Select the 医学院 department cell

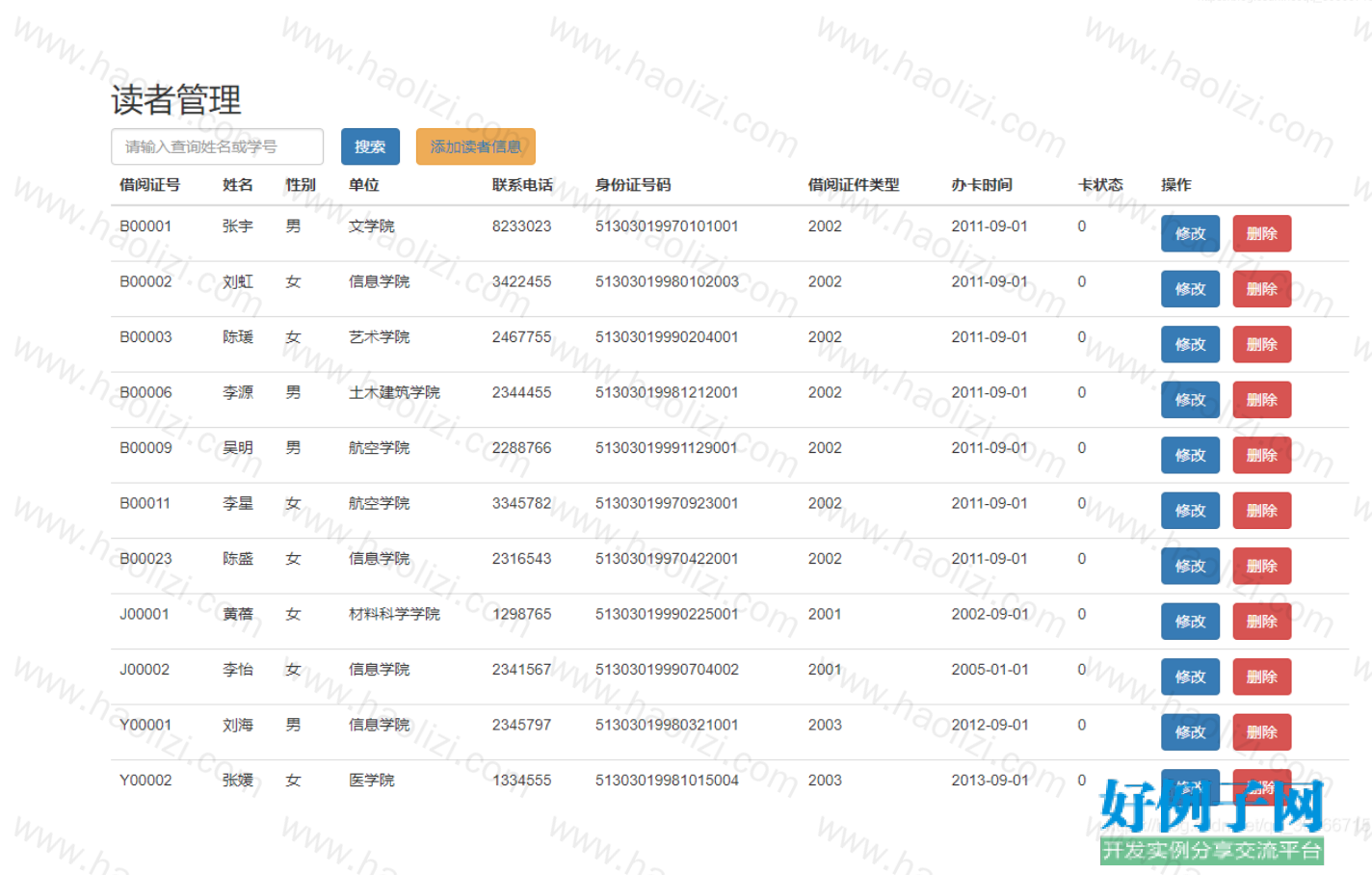[372, 781]
